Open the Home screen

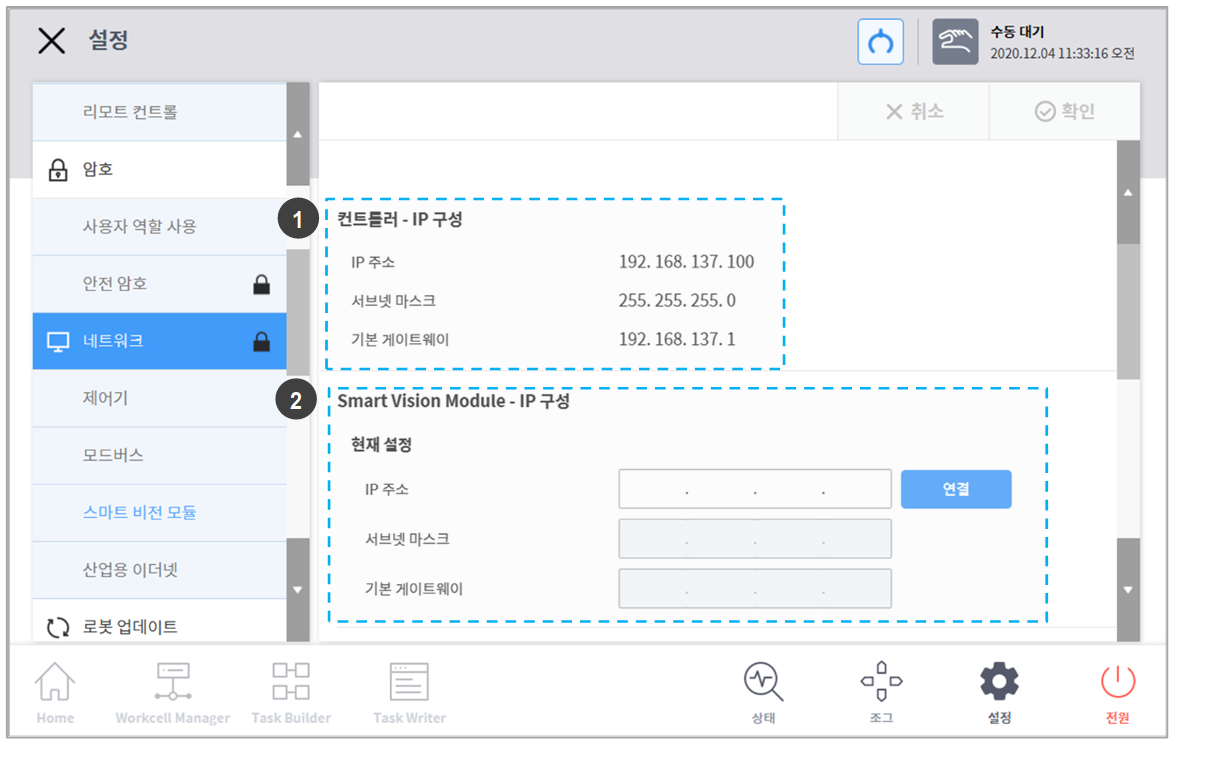55,693
